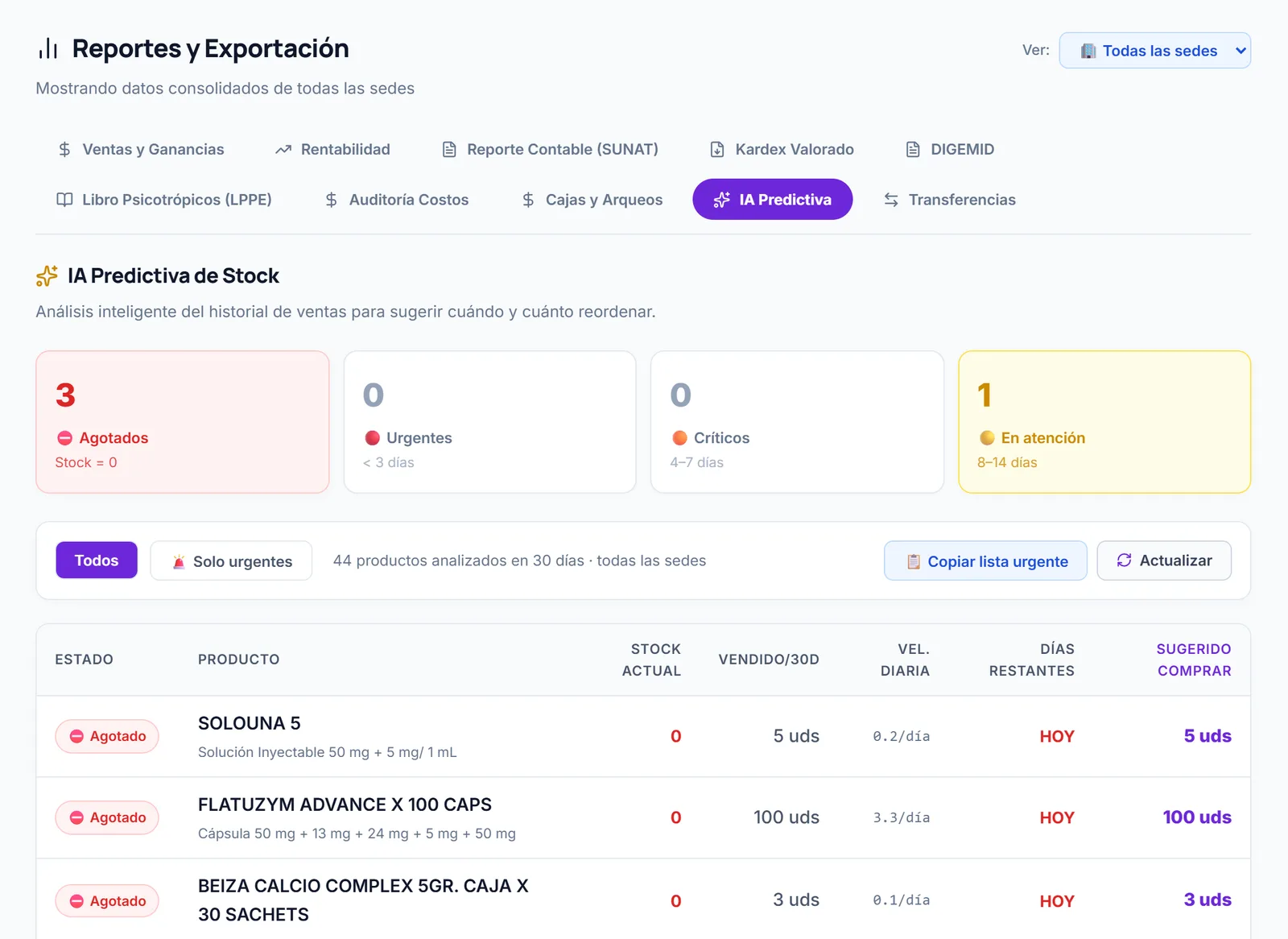This screenshot has width=1288, height=939.
Task: Click the yellow sparkle icon by IA Predictiva de Stock
Action: [47, 276]
